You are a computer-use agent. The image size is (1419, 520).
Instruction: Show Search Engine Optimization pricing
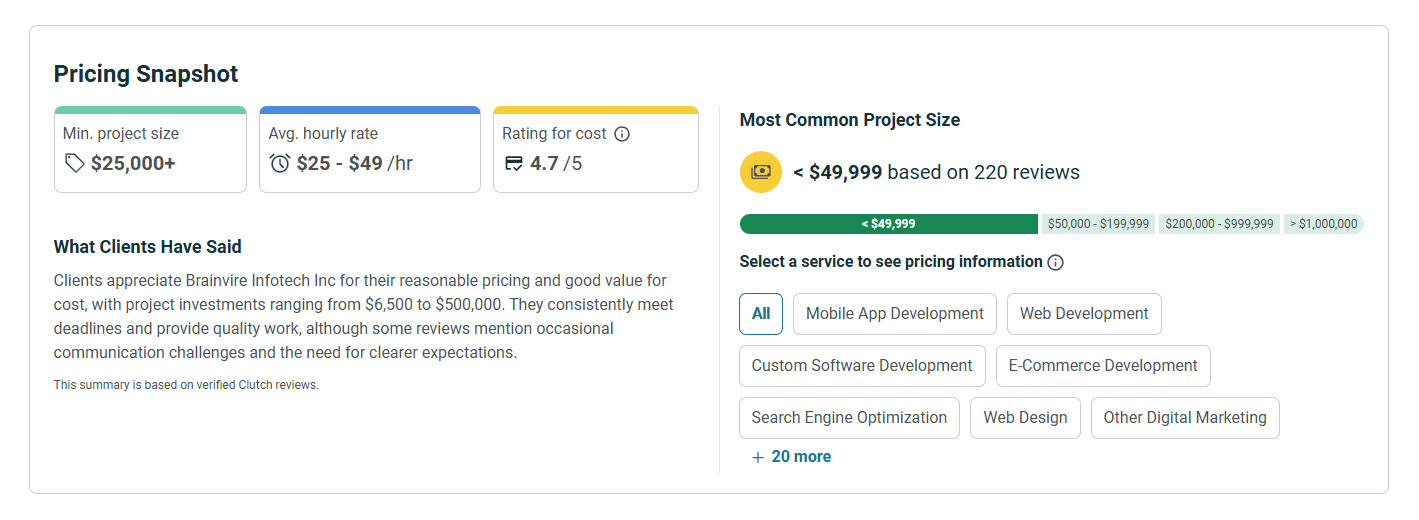[x=849, y=418]
